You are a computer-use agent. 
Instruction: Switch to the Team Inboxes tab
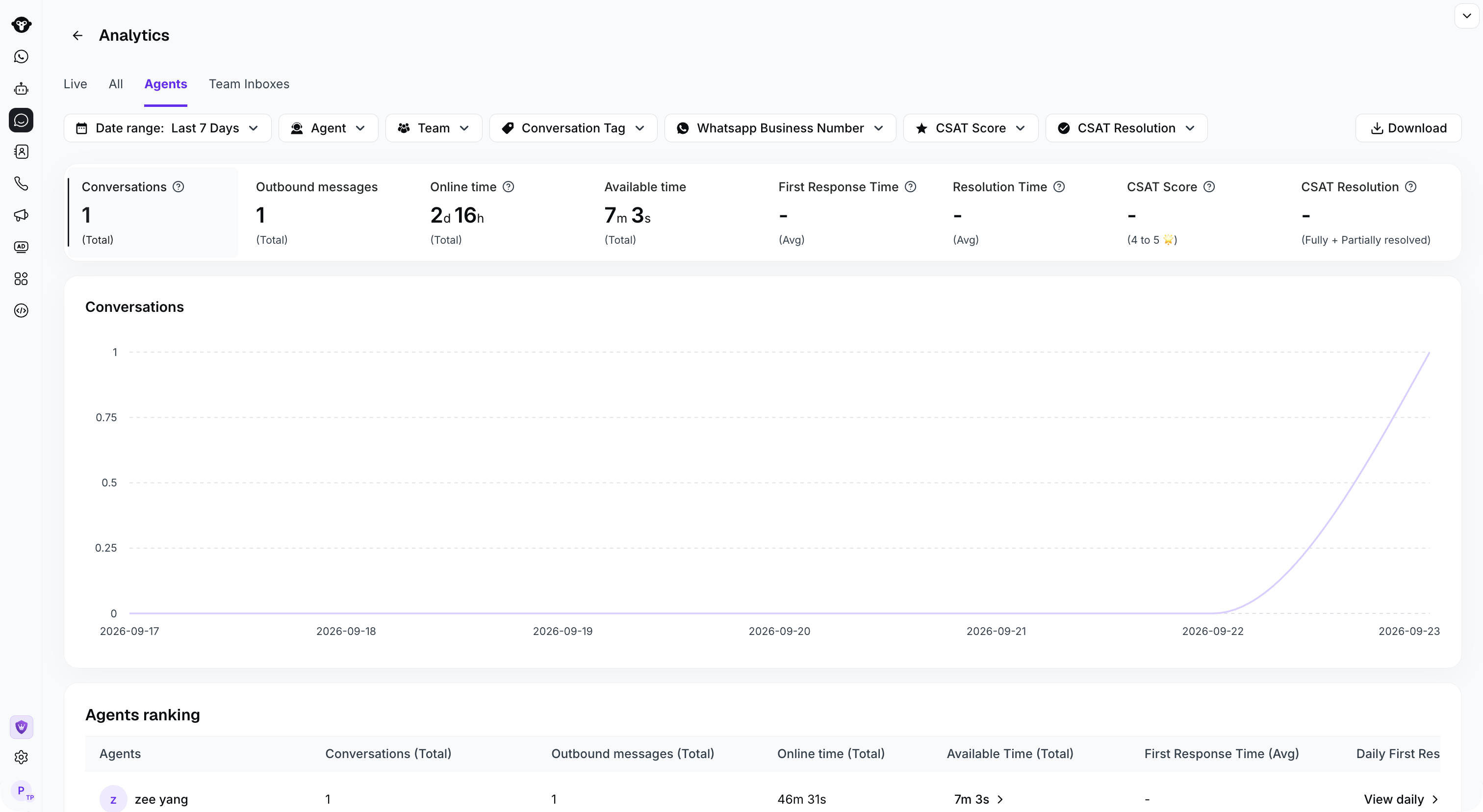249,84
